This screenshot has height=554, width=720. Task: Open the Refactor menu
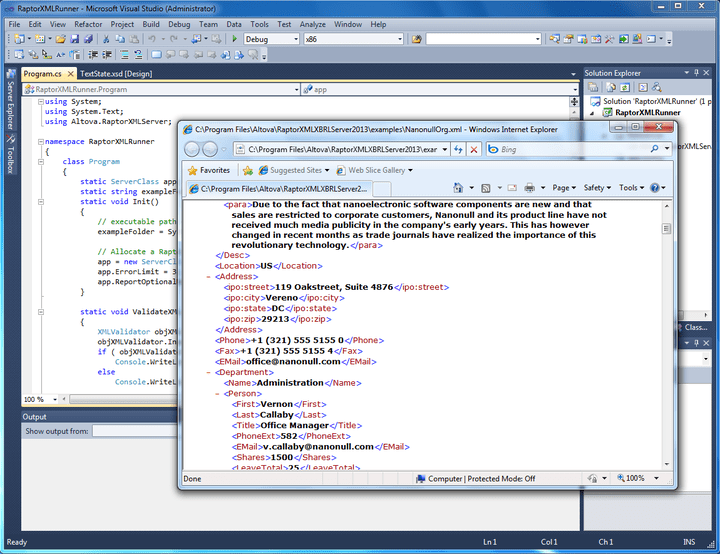tap(88, 24)
